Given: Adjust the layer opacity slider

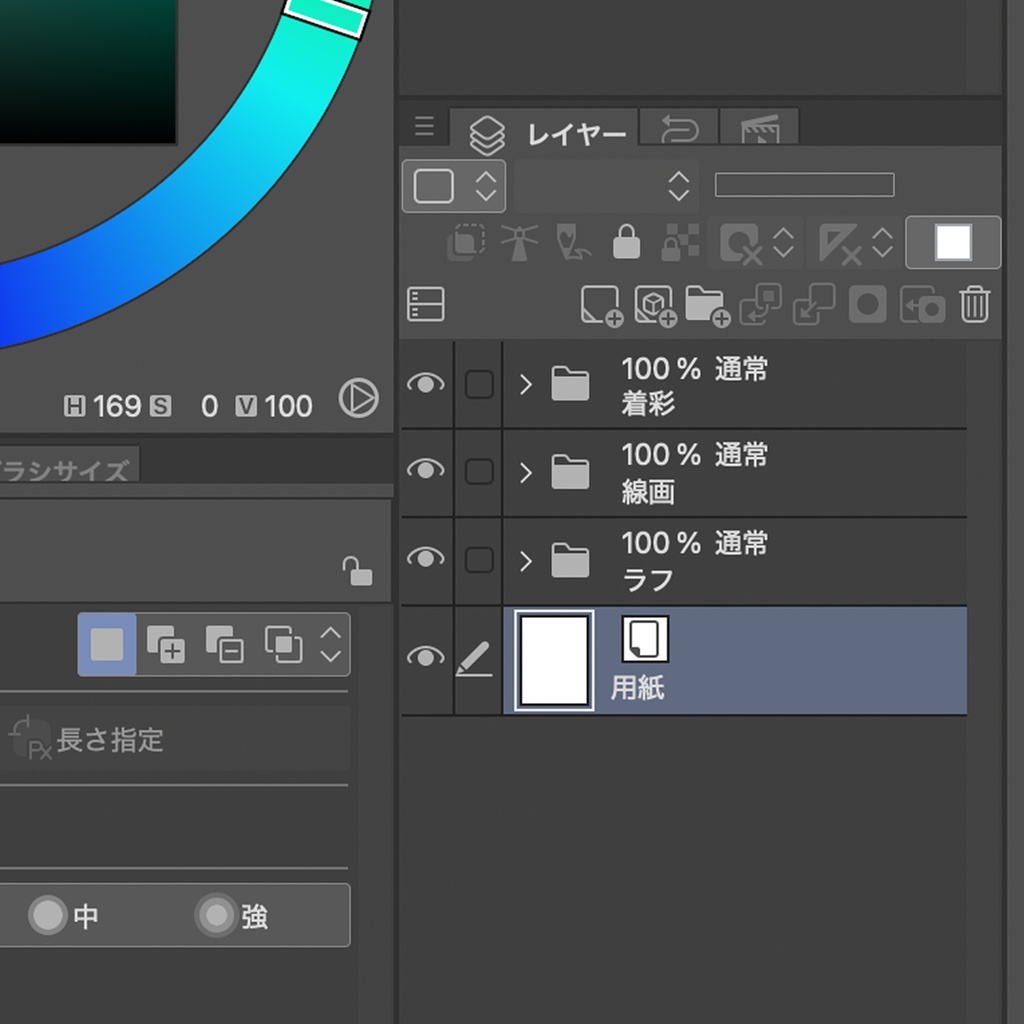Looking at the screenshot, I should tap(805, 185).
